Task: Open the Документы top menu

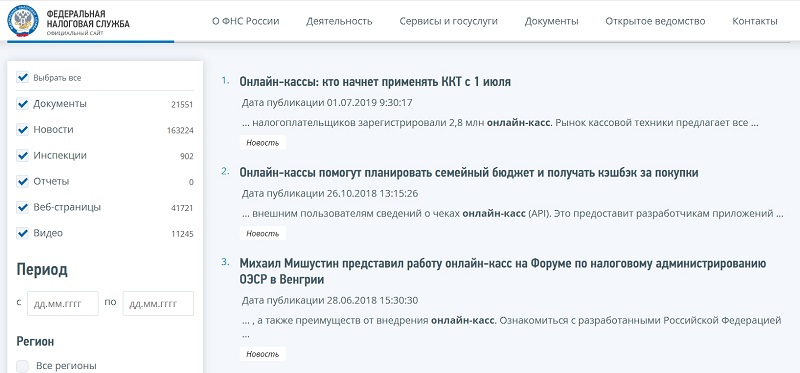Action: pyautogui.click(x=552, y=21)
